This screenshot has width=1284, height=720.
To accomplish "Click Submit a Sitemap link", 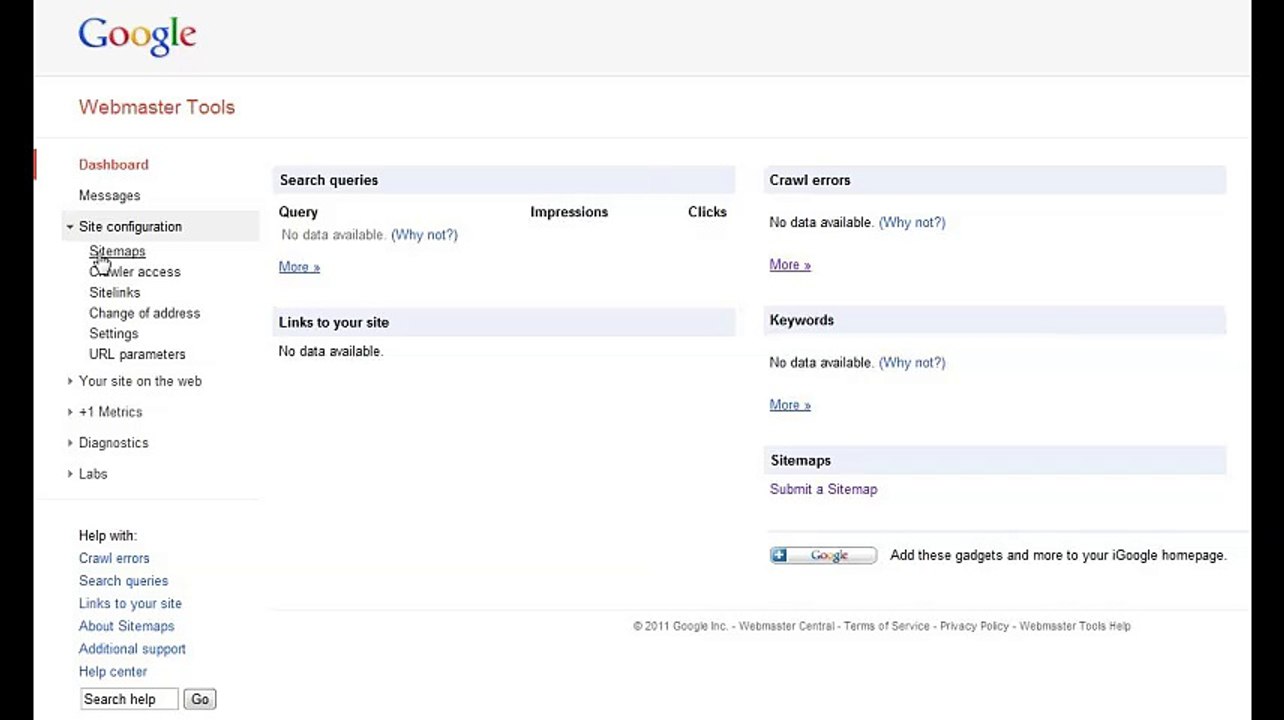I will (823, 489).
